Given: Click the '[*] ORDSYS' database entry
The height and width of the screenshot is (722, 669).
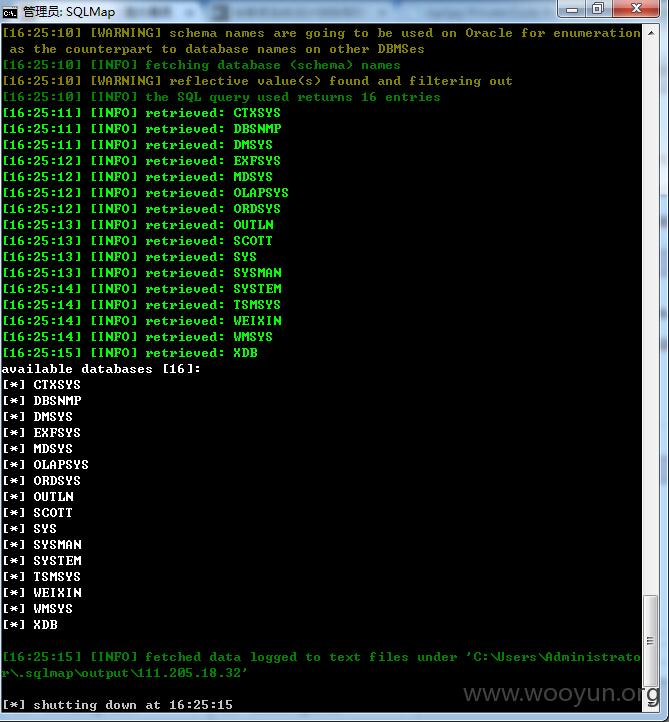Looking at the screenshot, I should pos(41,481).
